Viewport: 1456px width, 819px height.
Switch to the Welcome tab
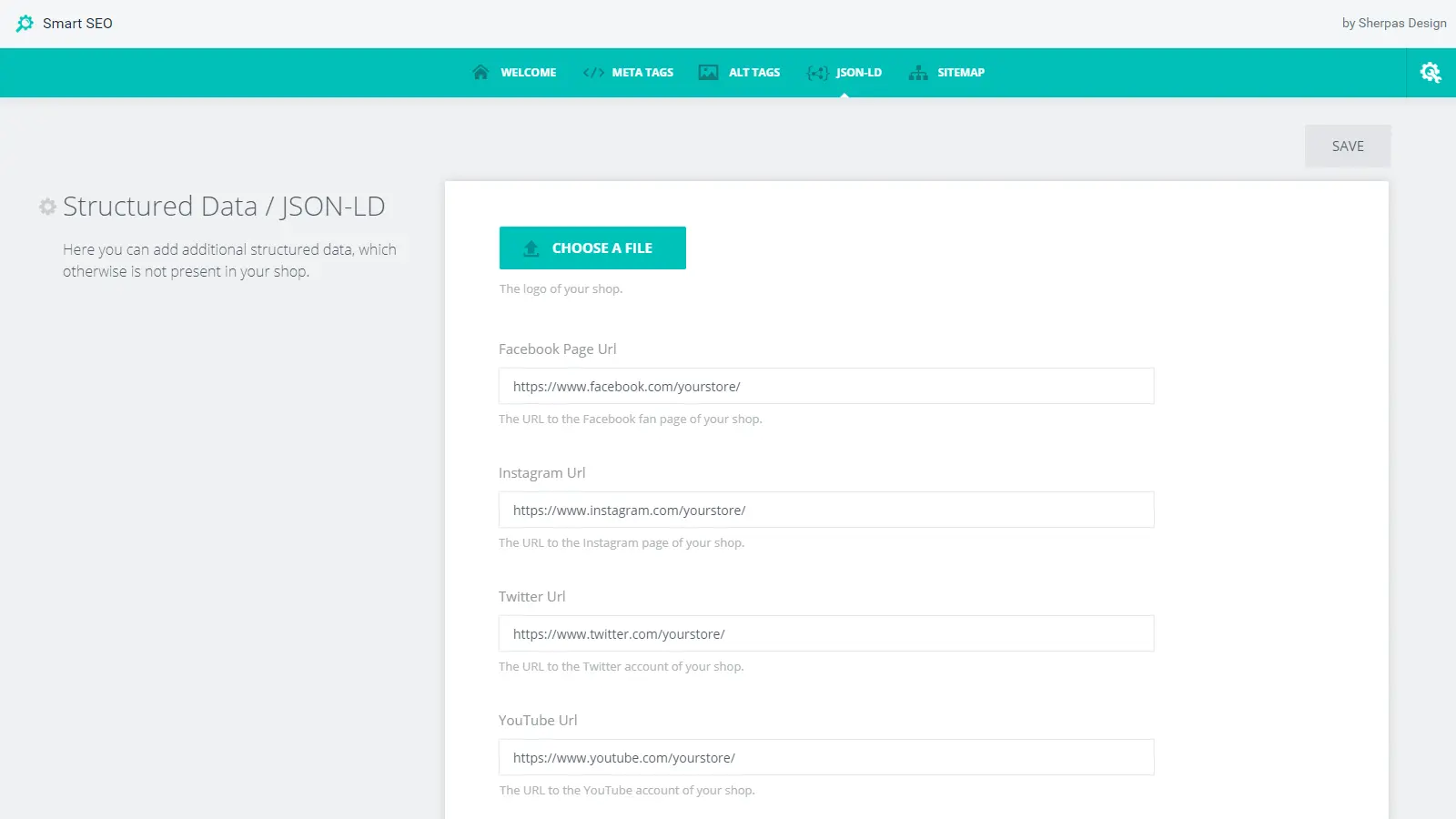529,72
